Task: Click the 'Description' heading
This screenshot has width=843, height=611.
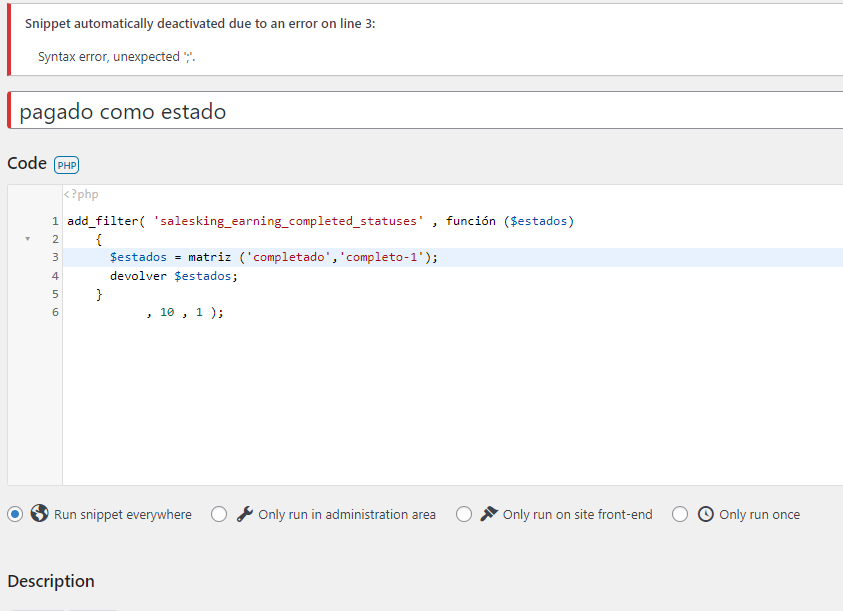Action: coord(51,581)
